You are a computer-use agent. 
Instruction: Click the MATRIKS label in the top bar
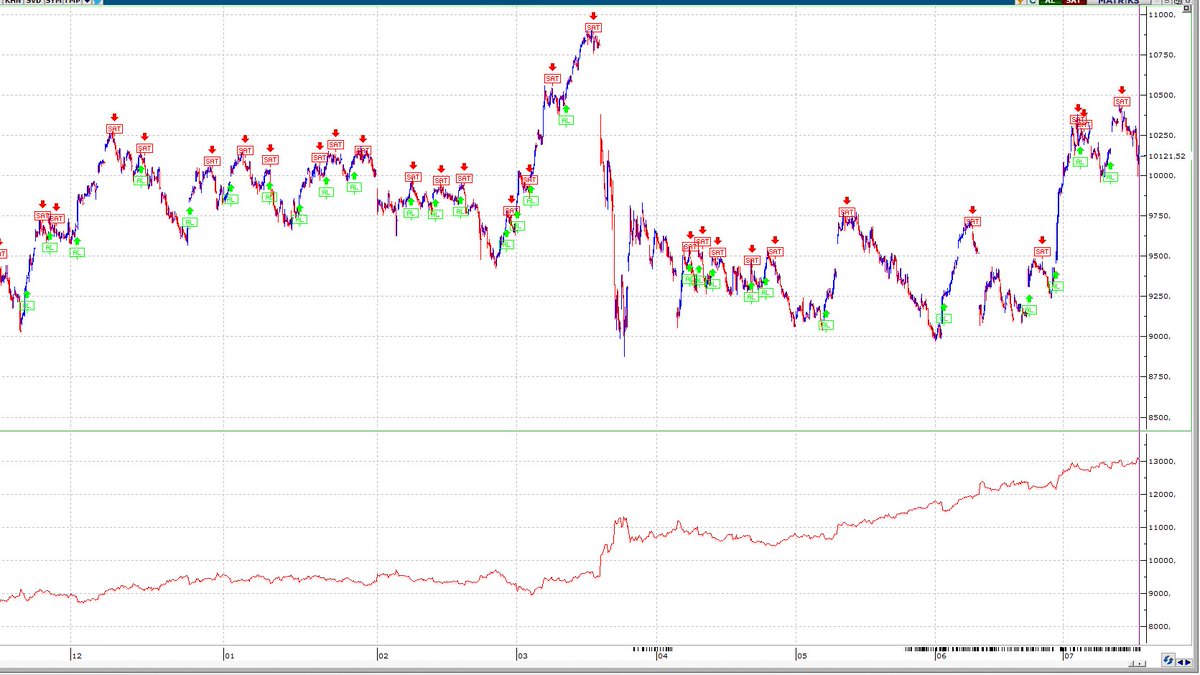(x=1118, y=3)
